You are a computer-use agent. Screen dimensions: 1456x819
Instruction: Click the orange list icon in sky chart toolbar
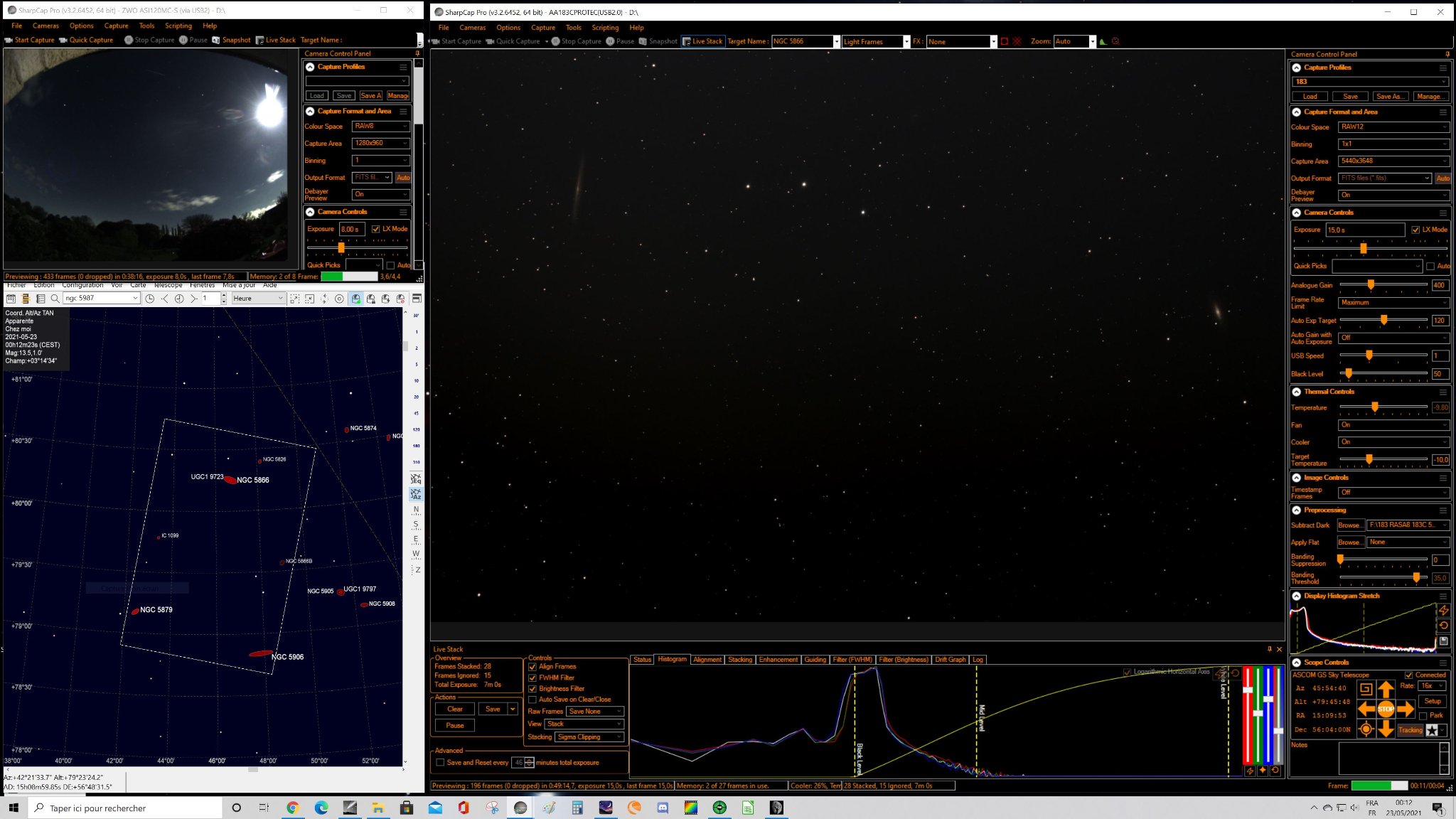point(26,299)
